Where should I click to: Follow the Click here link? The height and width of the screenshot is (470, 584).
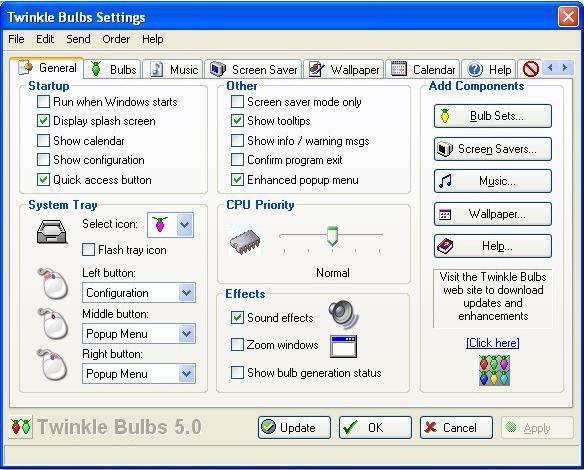492,343
